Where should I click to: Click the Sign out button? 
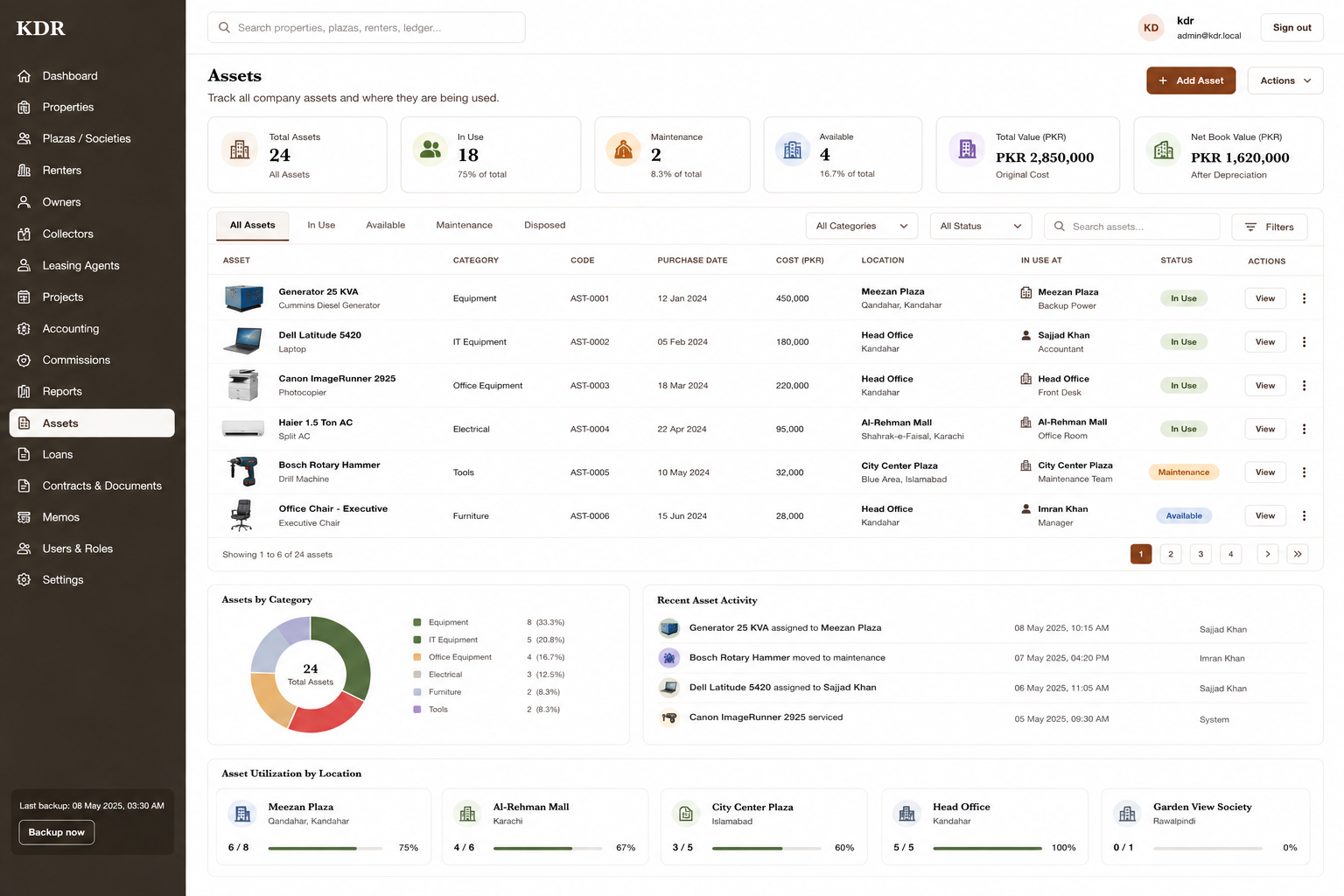tap(1291, 28)
